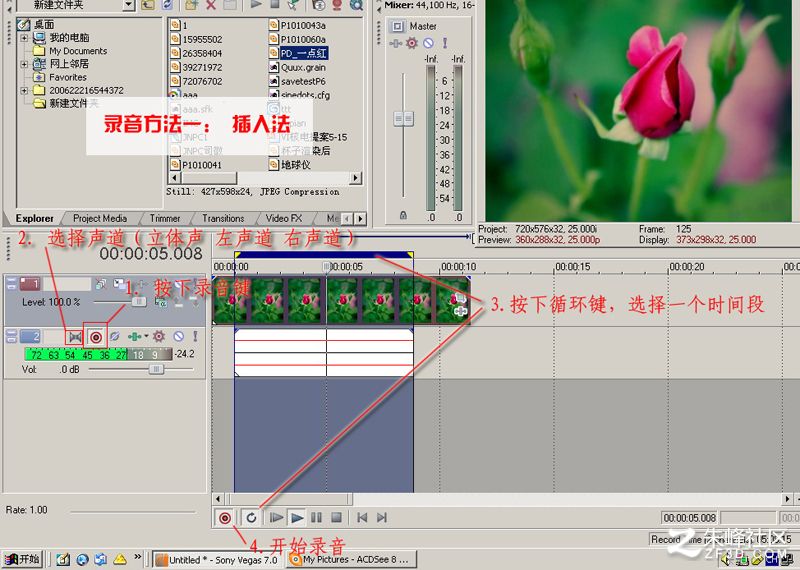The height and width of the screenshot is (570, 800).
Task: Toggle Auto Preview in Explorer
Action: 293,5
